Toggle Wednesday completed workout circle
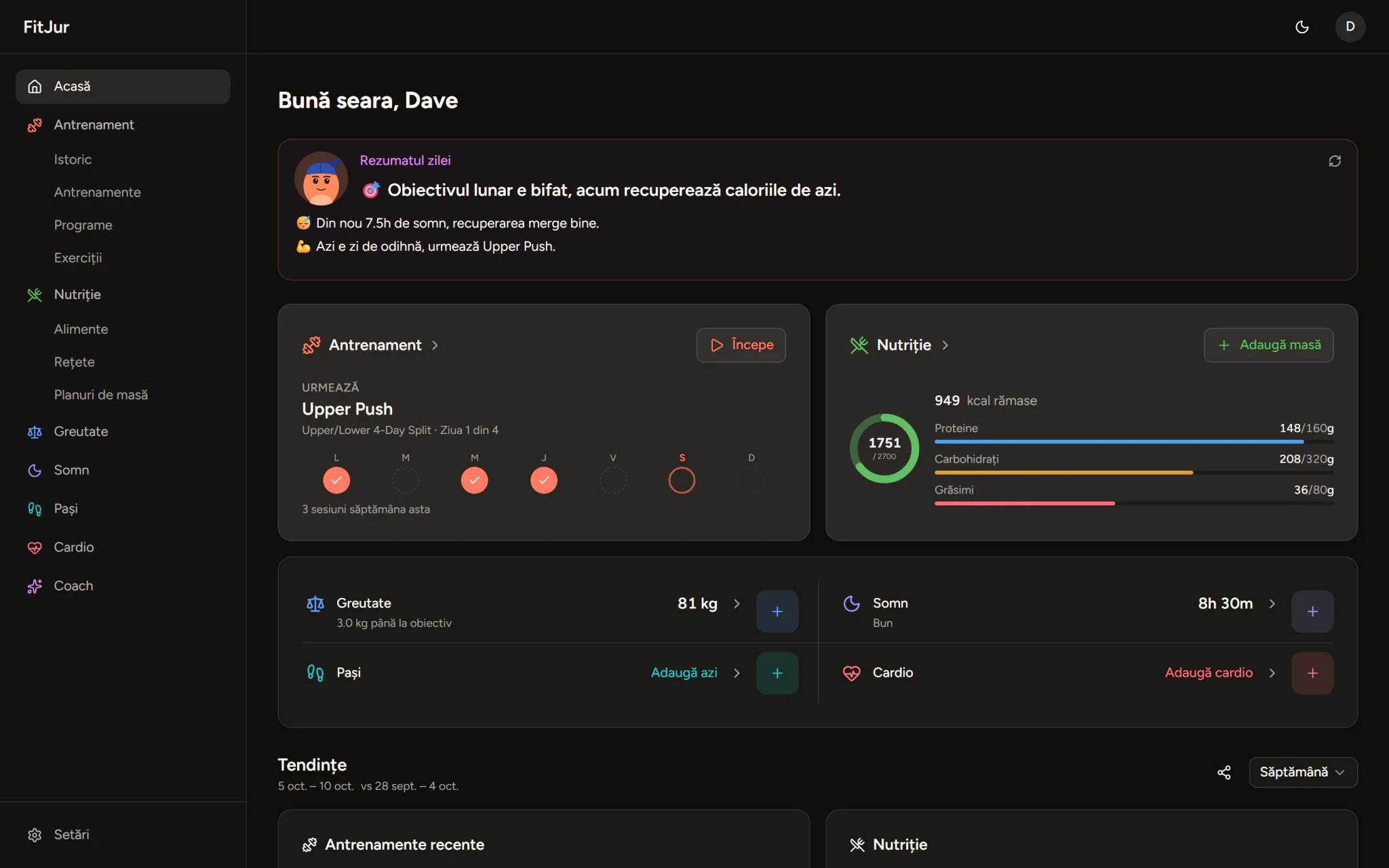 click(x=475, y=480)
